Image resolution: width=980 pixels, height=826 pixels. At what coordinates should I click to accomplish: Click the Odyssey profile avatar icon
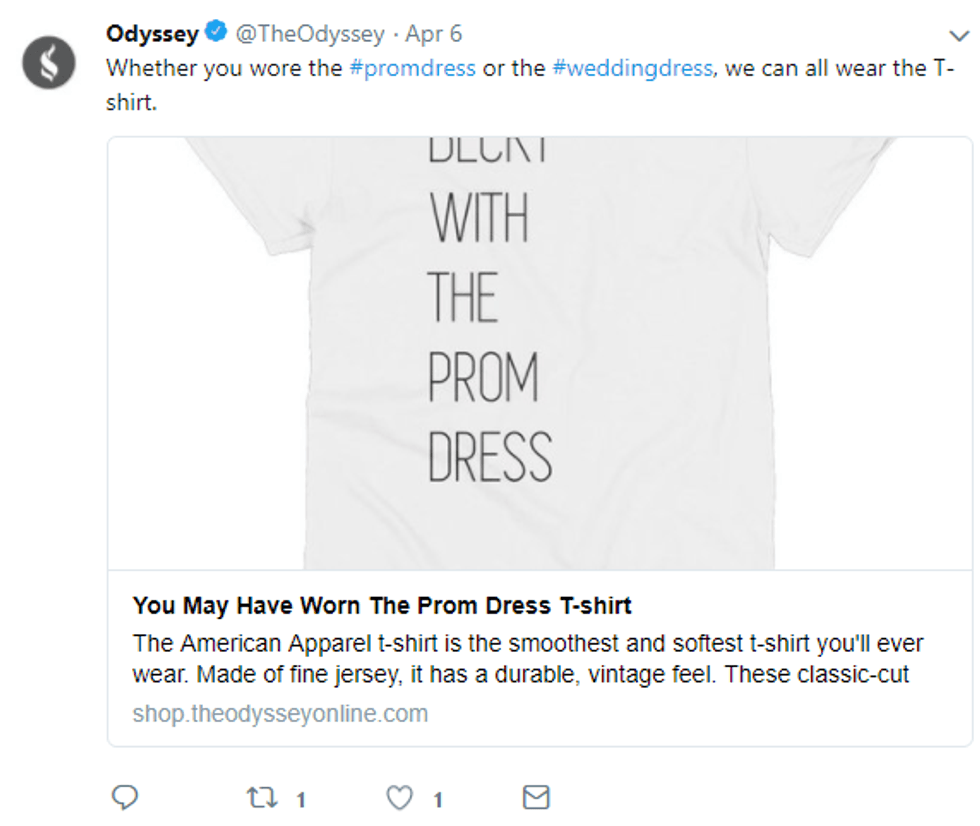click(x=48, y=62)
